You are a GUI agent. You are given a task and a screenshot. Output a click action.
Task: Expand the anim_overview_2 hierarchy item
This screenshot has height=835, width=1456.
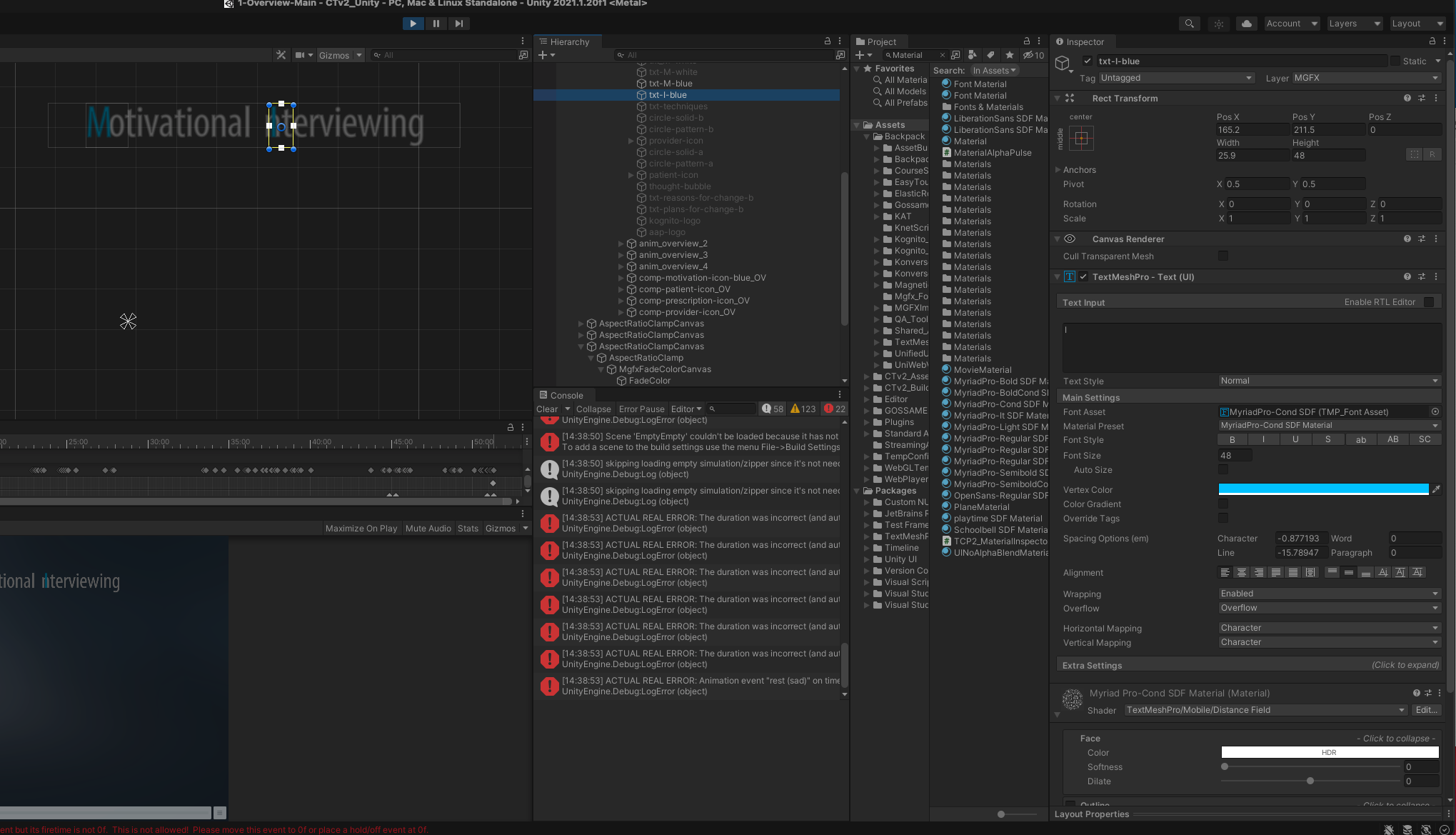(x=621, y=244)
